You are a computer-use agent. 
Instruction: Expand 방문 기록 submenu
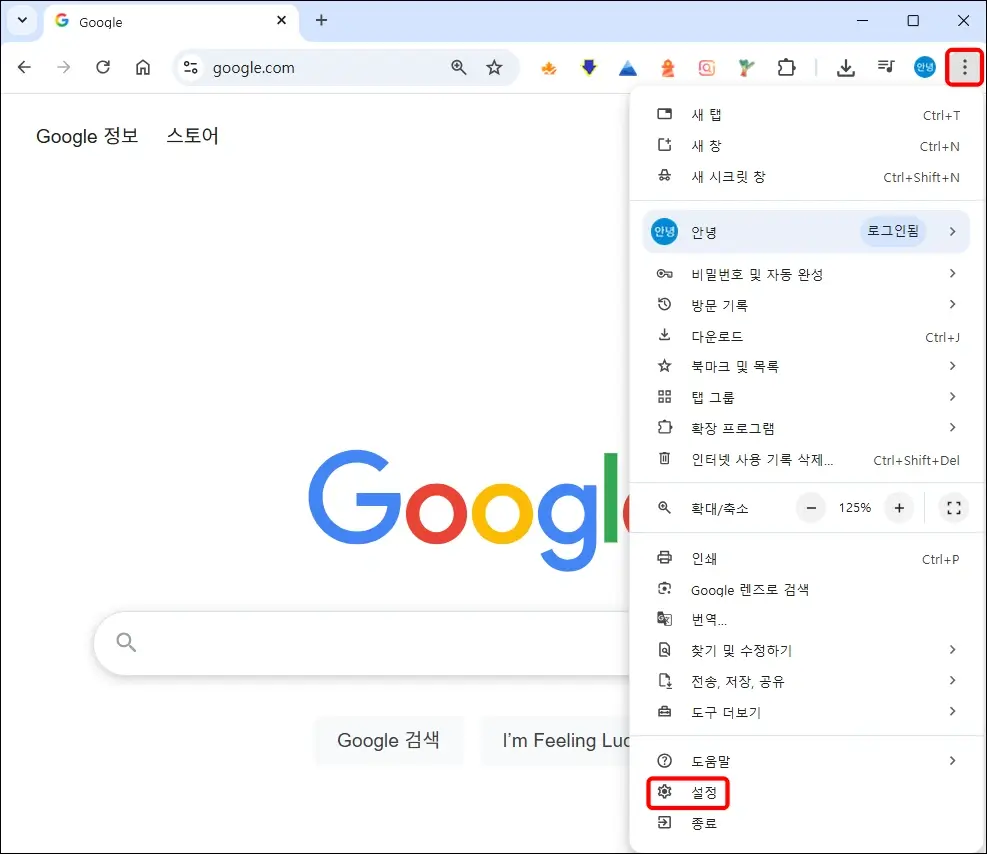808,305
